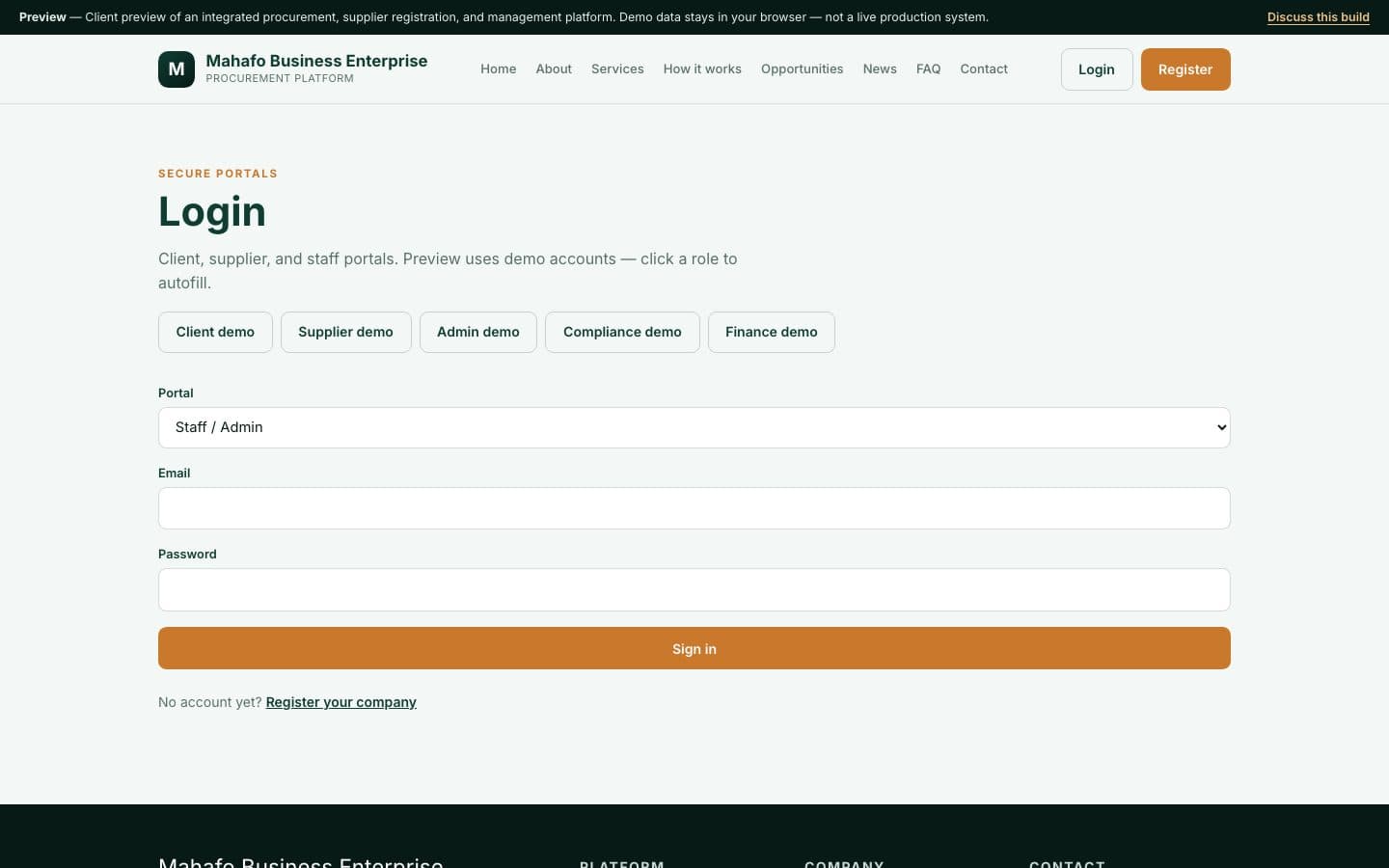The image size is (1389, 868).
Task: Choose the Admin demo role
Action: tap(478, 332)
